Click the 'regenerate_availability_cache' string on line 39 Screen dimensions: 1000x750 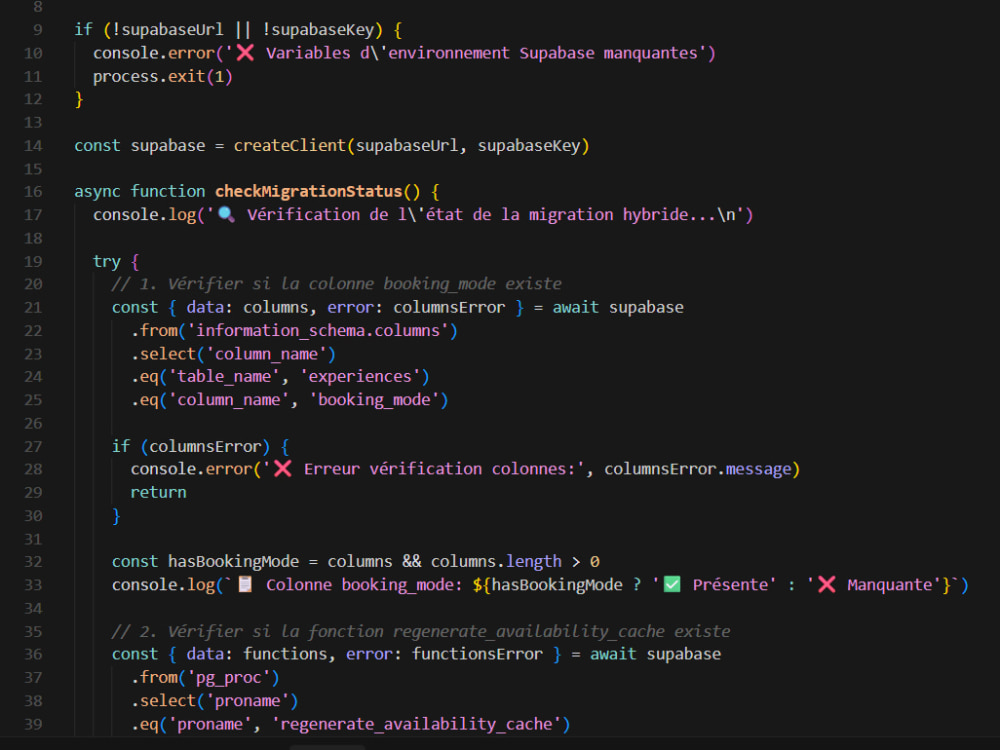(x=416, y=724)
